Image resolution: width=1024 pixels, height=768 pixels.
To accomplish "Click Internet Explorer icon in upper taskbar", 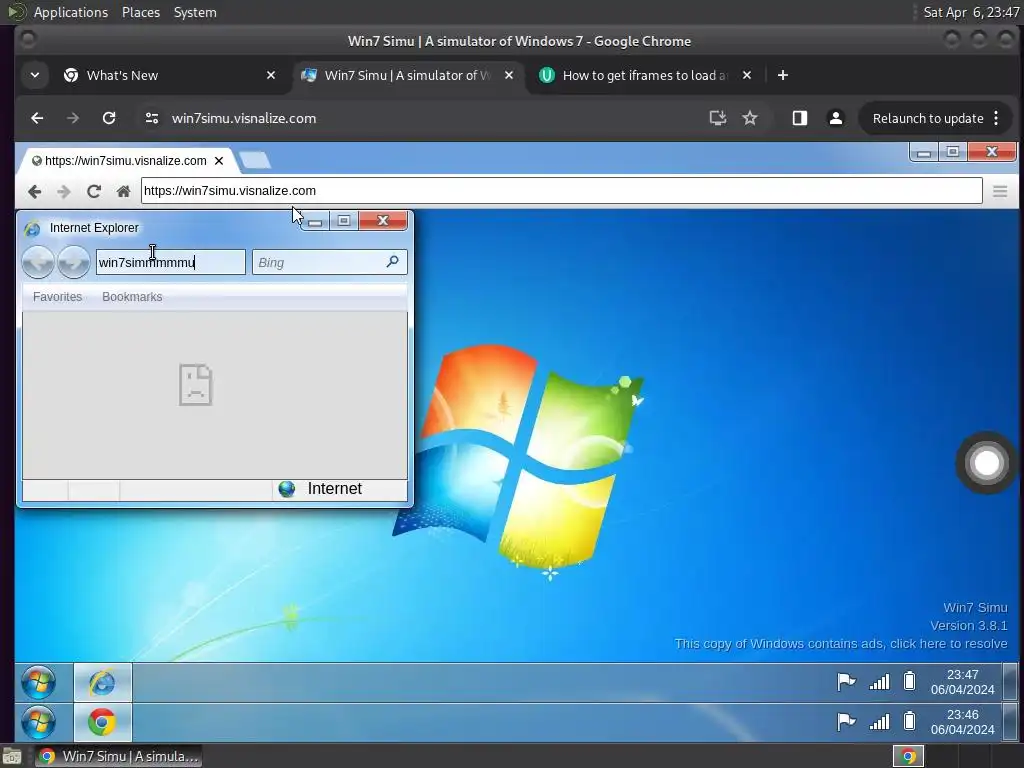I will pyautogui.click(x=103, y=682).
